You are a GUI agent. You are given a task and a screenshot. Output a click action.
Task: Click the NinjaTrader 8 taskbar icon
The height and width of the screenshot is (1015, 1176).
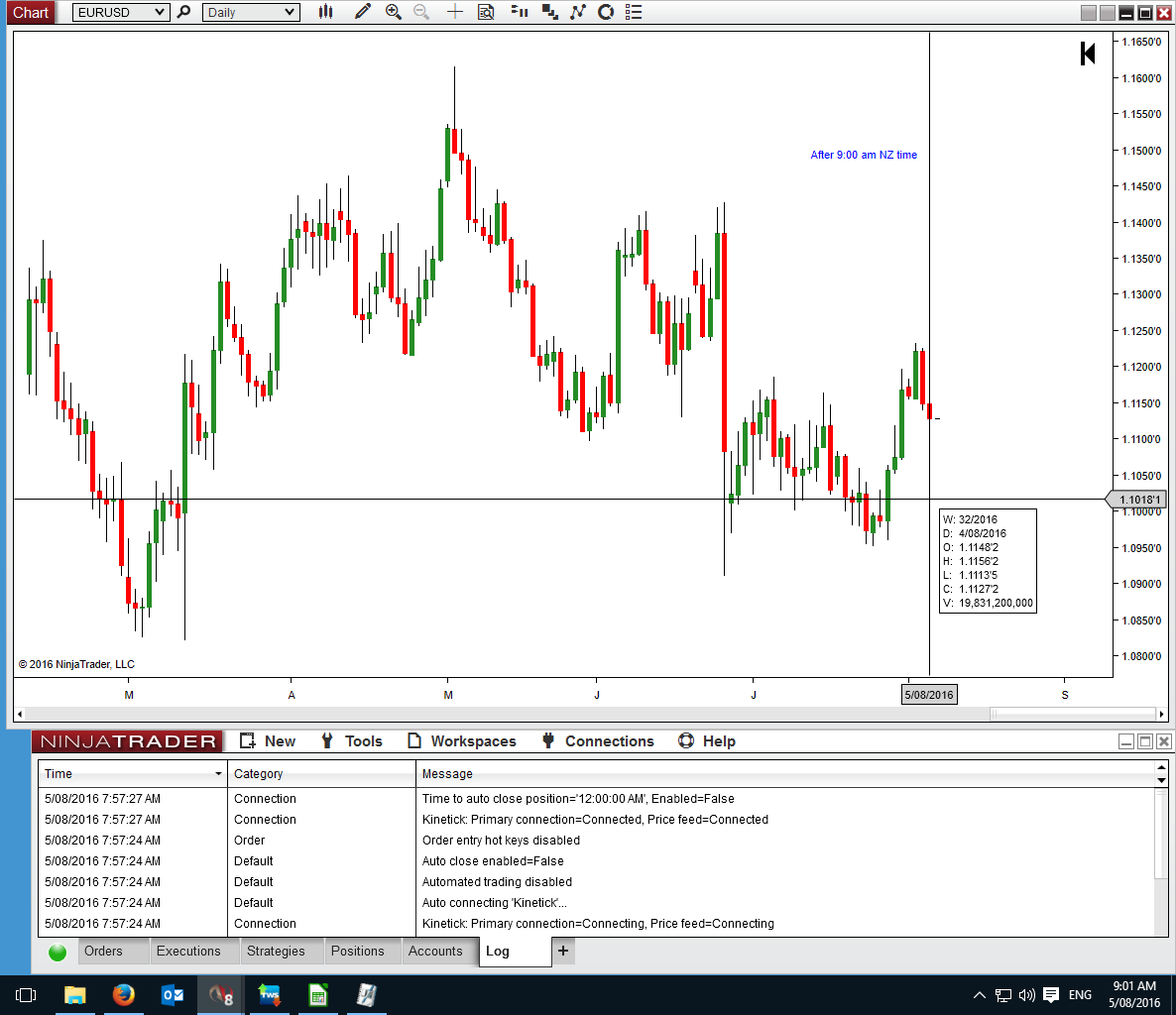tap(220, 995)
